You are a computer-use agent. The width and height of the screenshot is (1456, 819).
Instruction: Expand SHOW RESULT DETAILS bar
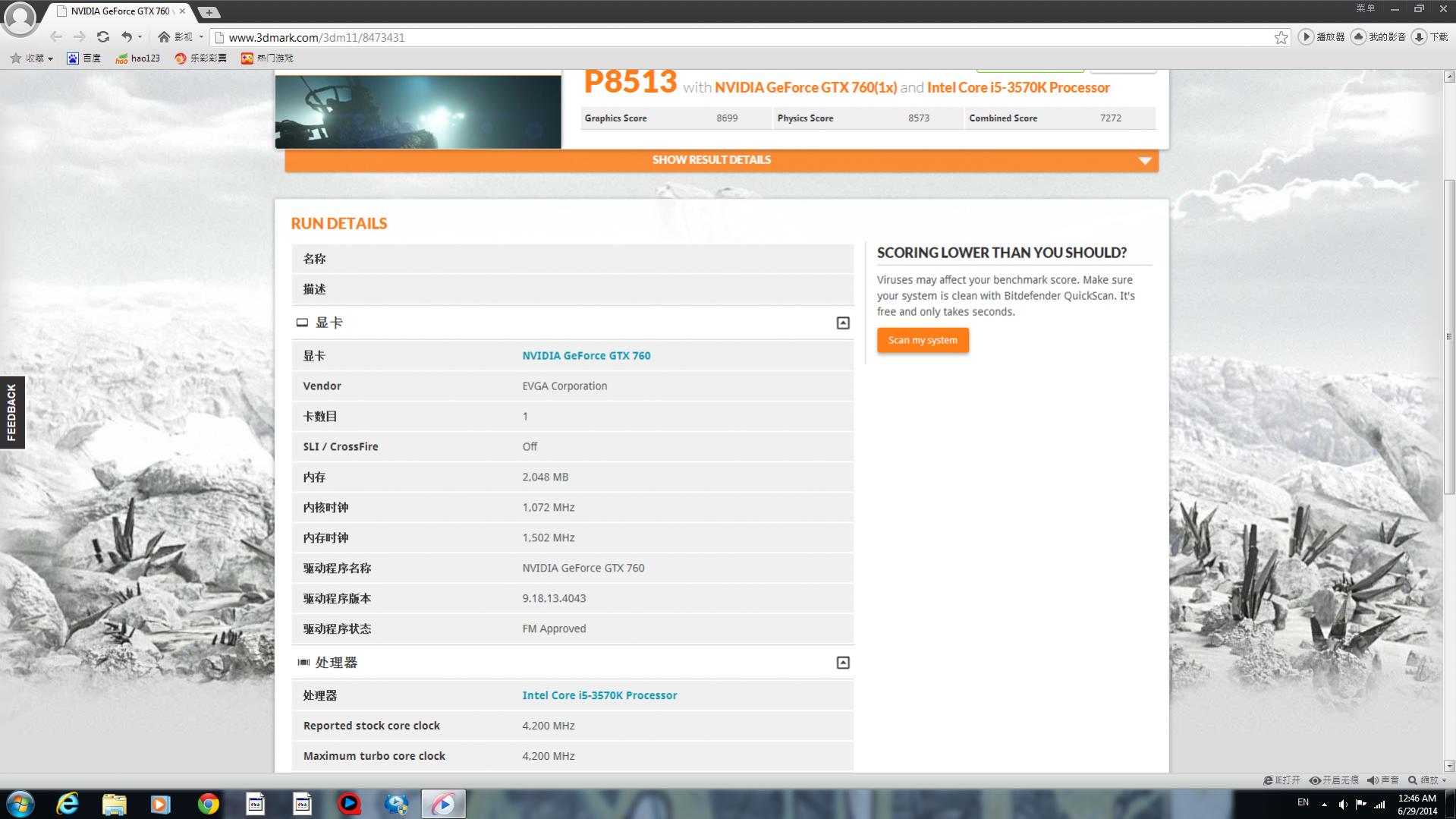coord(722,159)
